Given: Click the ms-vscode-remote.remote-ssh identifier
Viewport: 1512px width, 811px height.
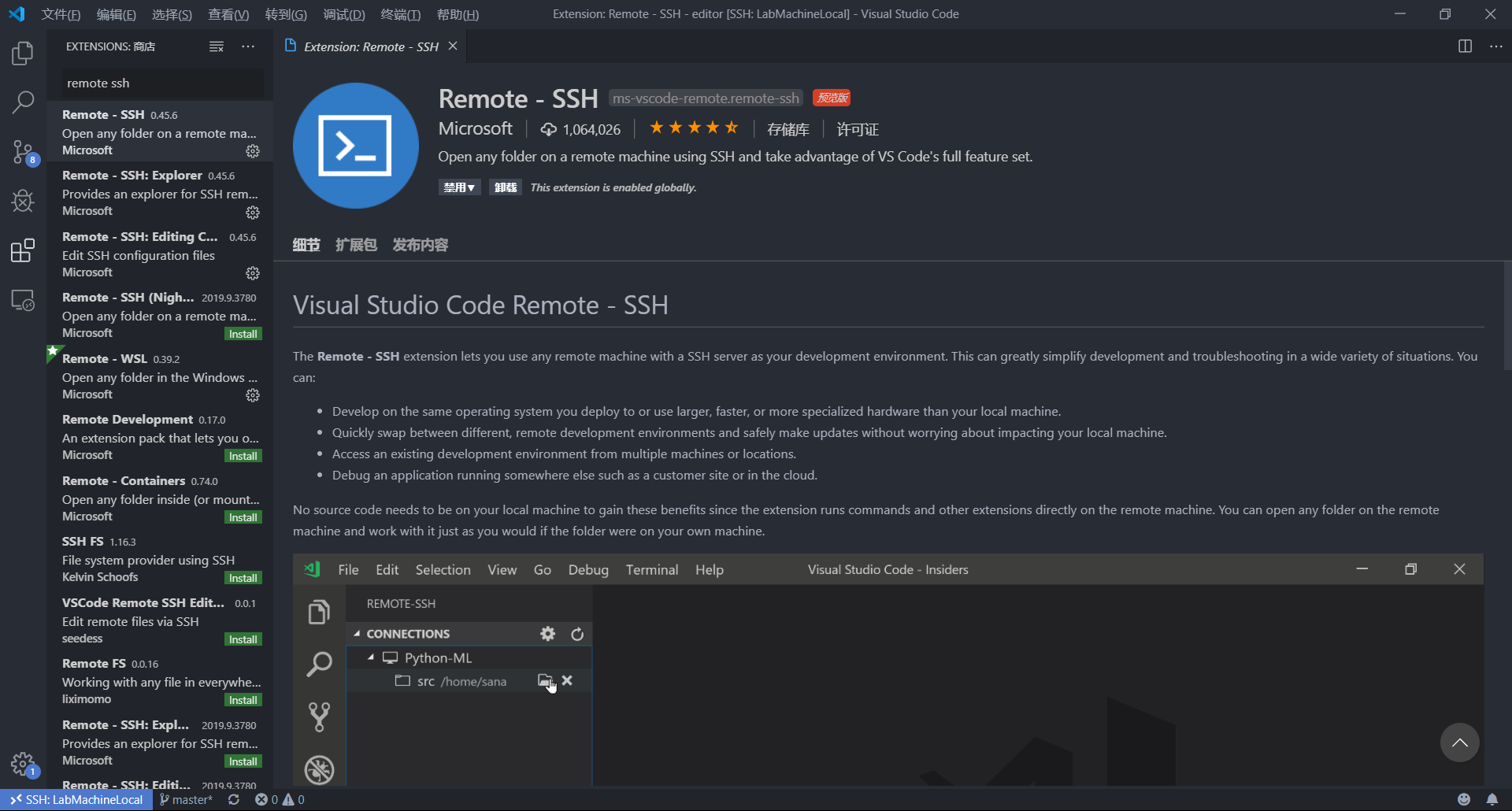Looking at the screenshot, I should pos(706,98).
